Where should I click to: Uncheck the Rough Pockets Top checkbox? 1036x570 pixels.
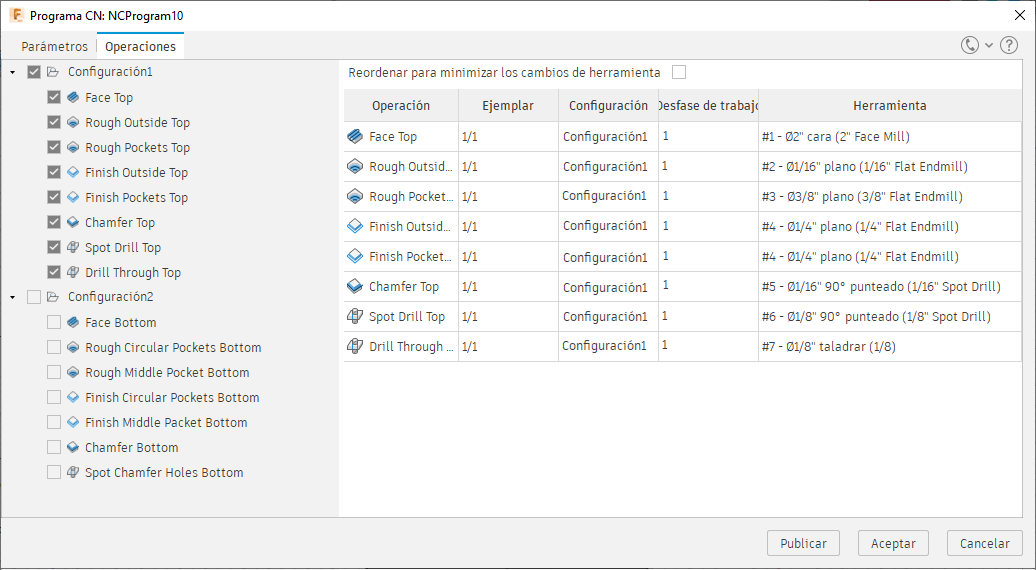[54, 147]
